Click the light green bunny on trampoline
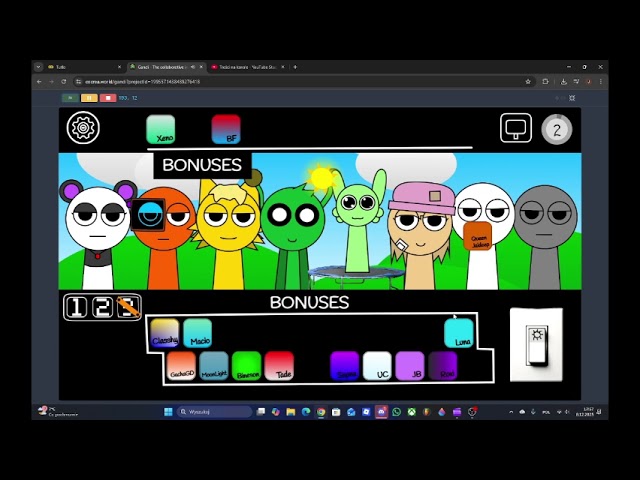Viewport: 640px width, 480px height. tap(359, 222)
